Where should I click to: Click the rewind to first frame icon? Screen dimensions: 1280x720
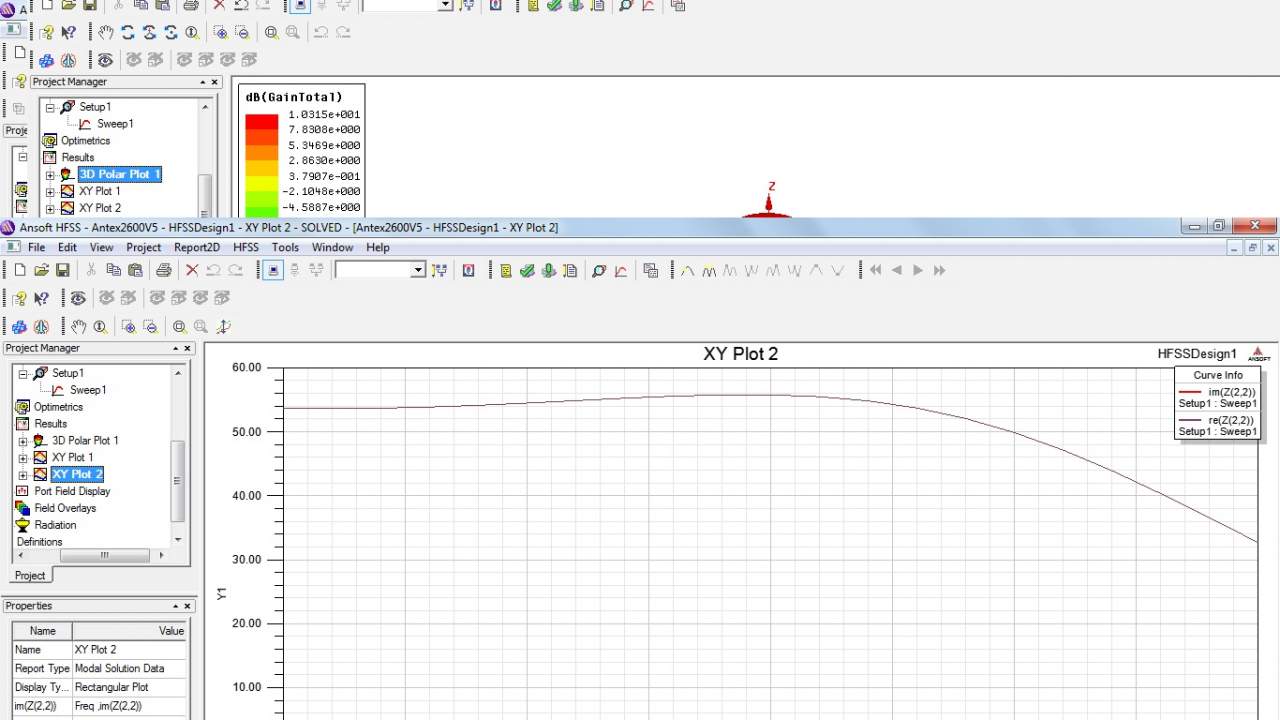[876, 270]
